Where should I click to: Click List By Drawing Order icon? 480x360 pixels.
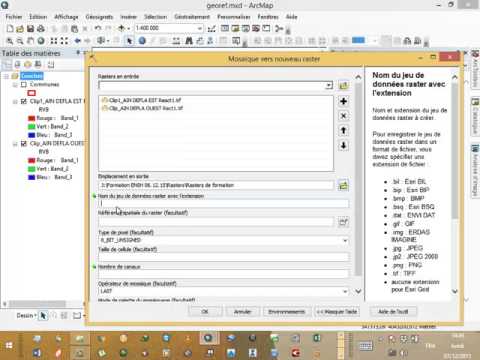click(x=7, y=64)
